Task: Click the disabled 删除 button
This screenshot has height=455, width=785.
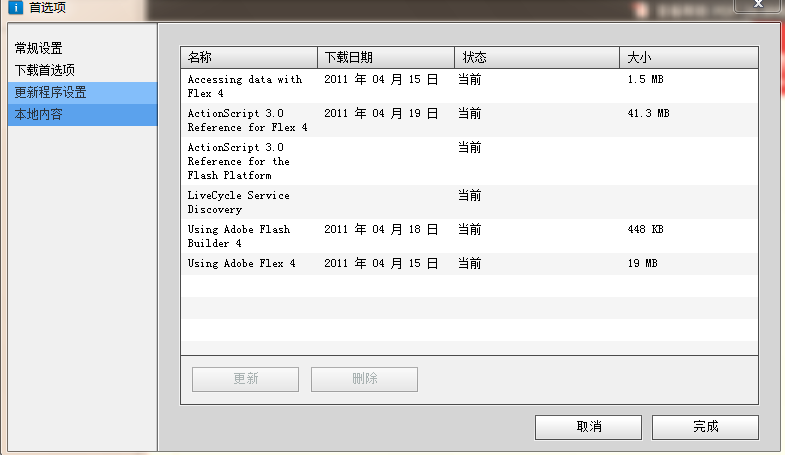Action: tap(364, 379)
